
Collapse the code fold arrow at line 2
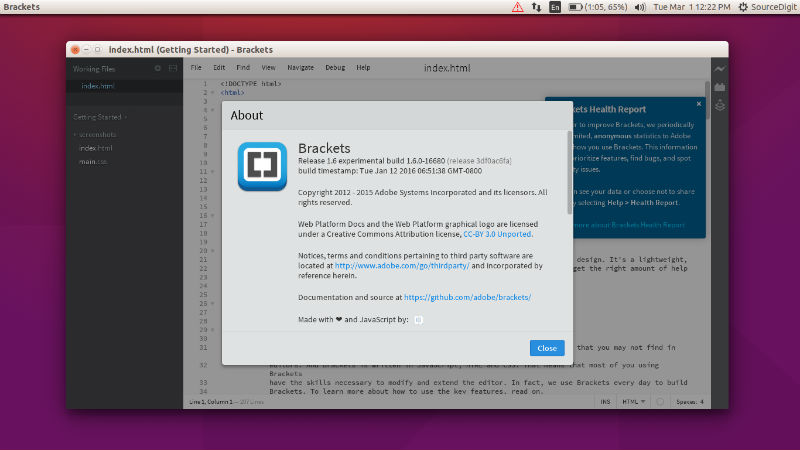point(213,93)
